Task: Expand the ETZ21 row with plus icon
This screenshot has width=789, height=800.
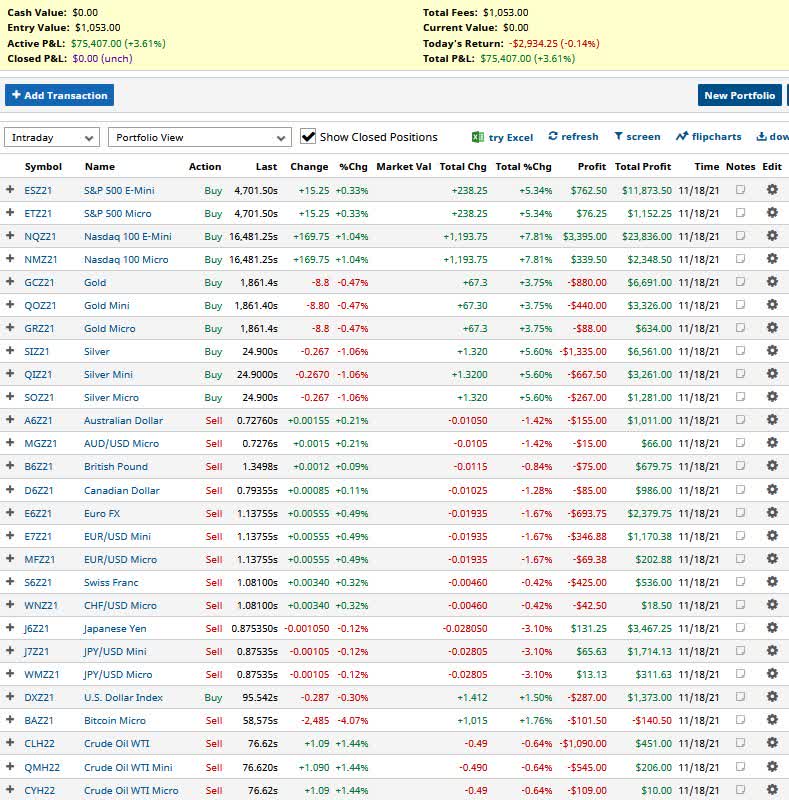Action: pyautogui.click(x=11, y=213)
